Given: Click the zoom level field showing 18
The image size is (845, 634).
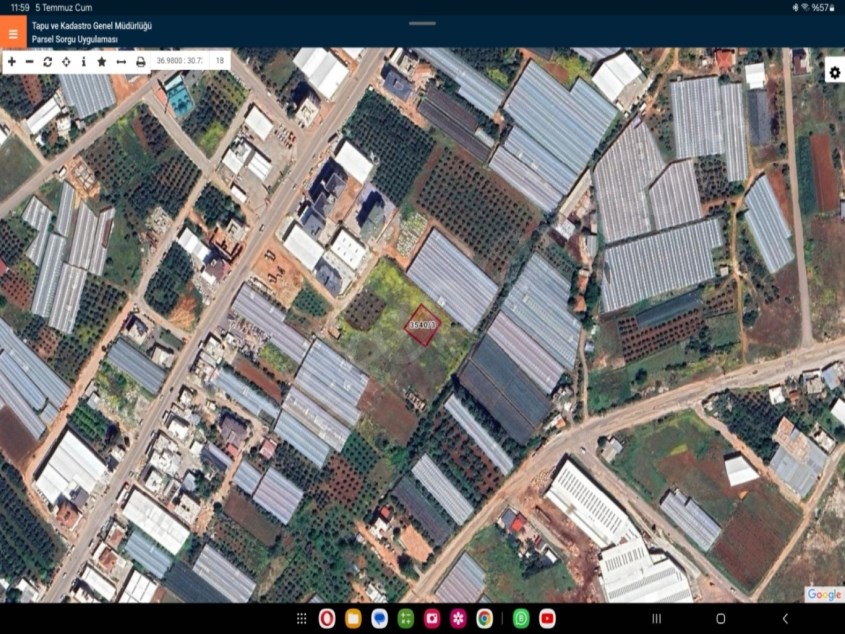Looking at the screenshot, I should click(219, 61).
